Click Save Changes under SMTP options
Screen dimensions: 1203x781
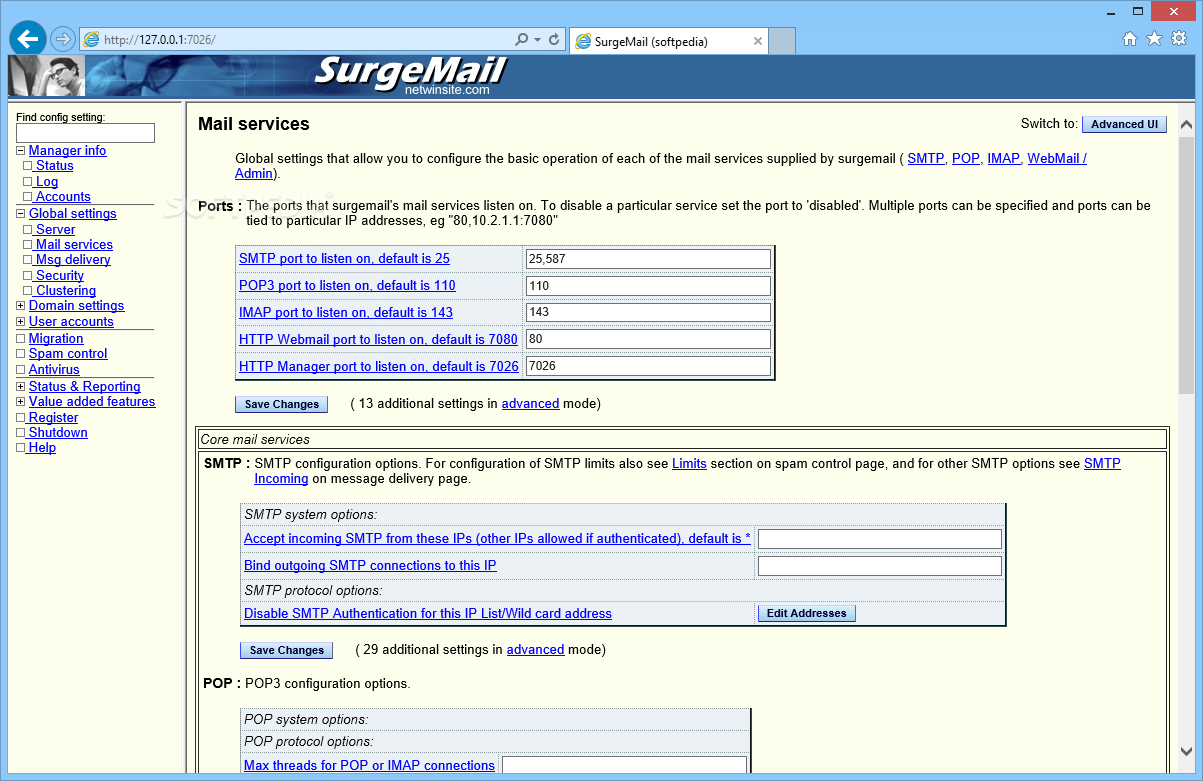click(x=287, y=650)
